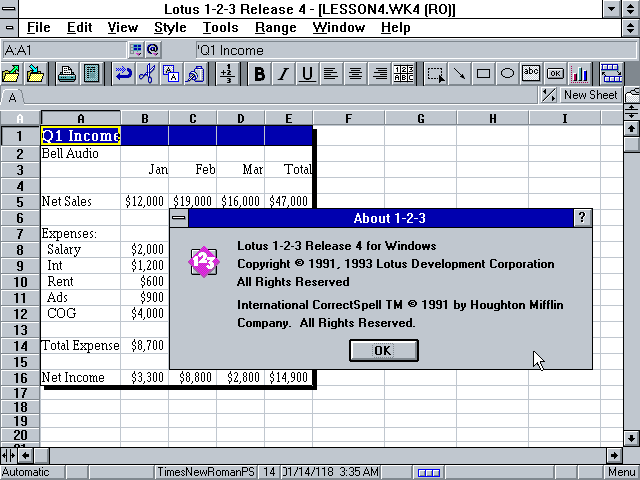Viewport: 640px width, 480px height.
Task: Select worksheet tab A
Action: 12,98
